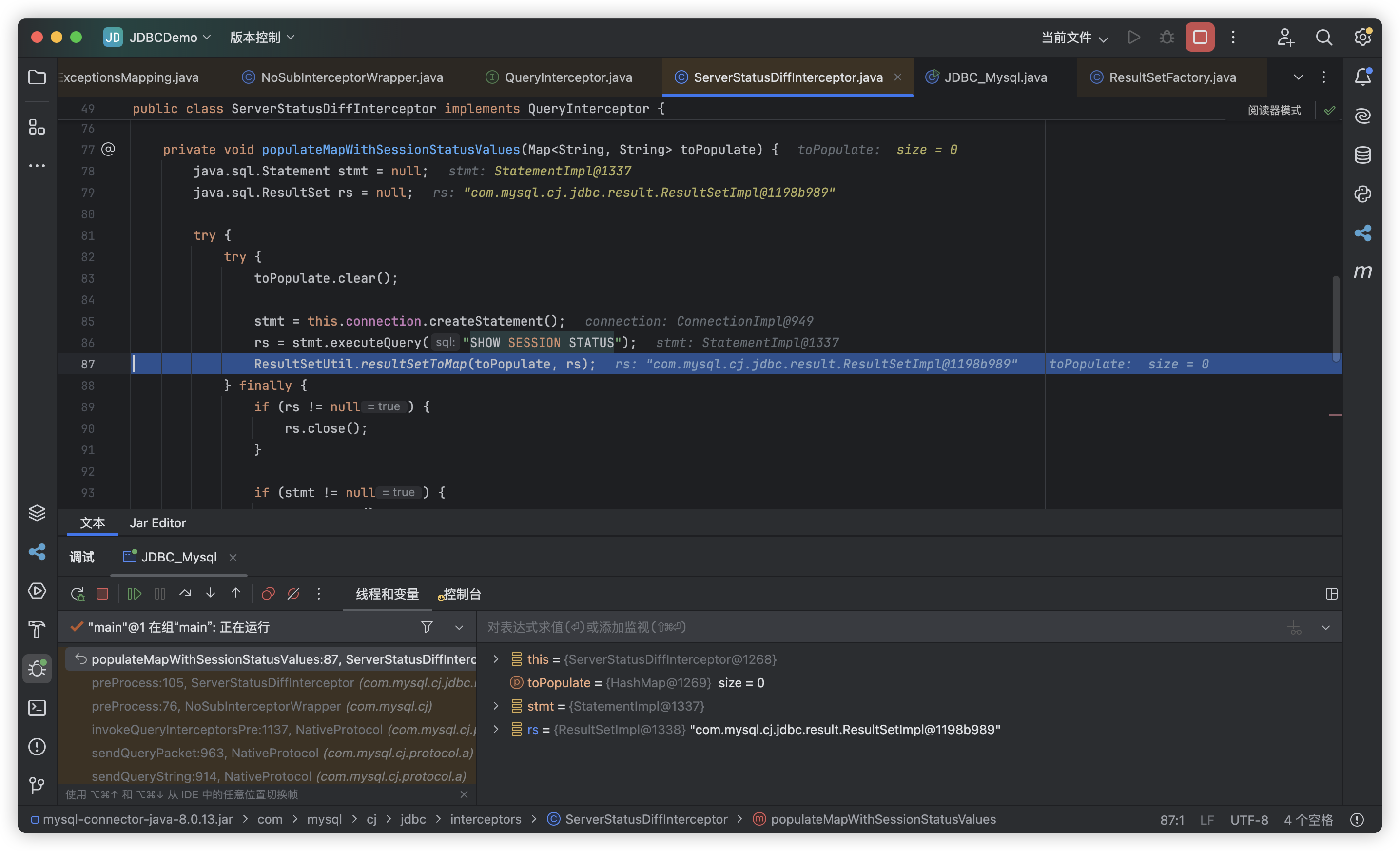
Task: Expand the 'this' variable node
Action: [496, 659]
